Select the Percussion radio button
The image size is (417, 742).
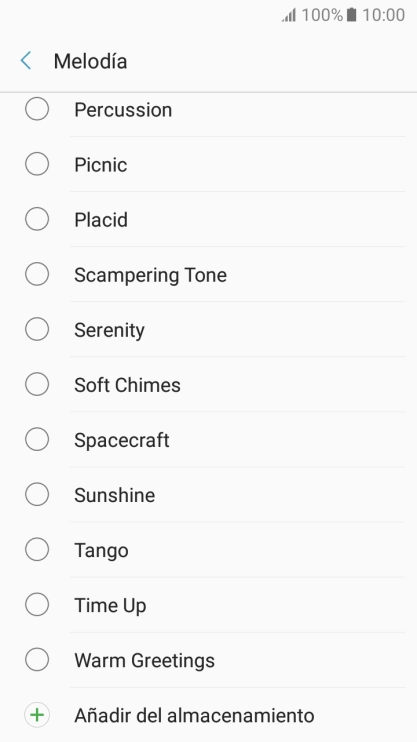coord(37,109)
